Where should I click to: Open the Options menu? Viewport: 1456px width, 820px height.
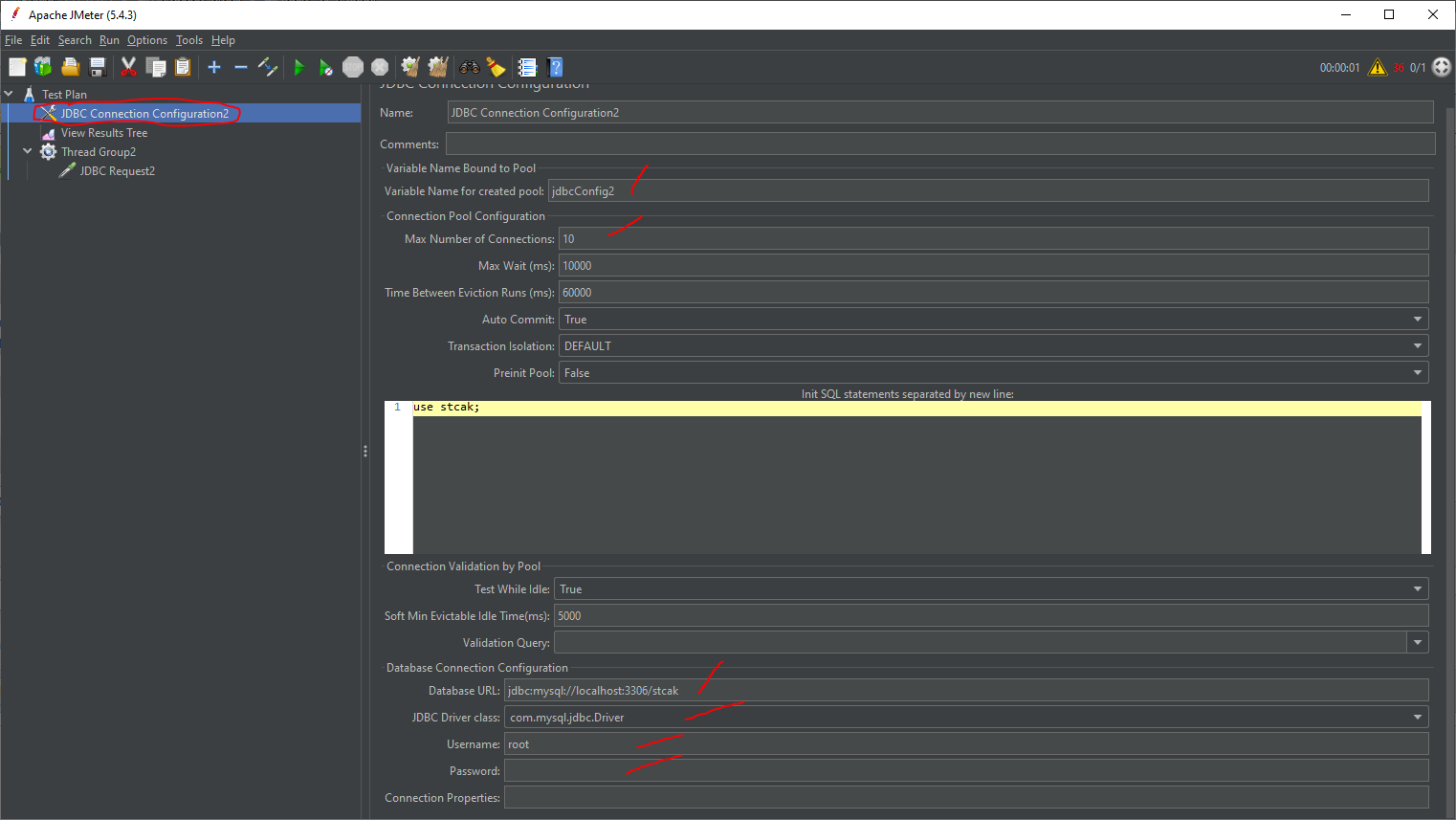pyautogui.click(x=147, y=40)
